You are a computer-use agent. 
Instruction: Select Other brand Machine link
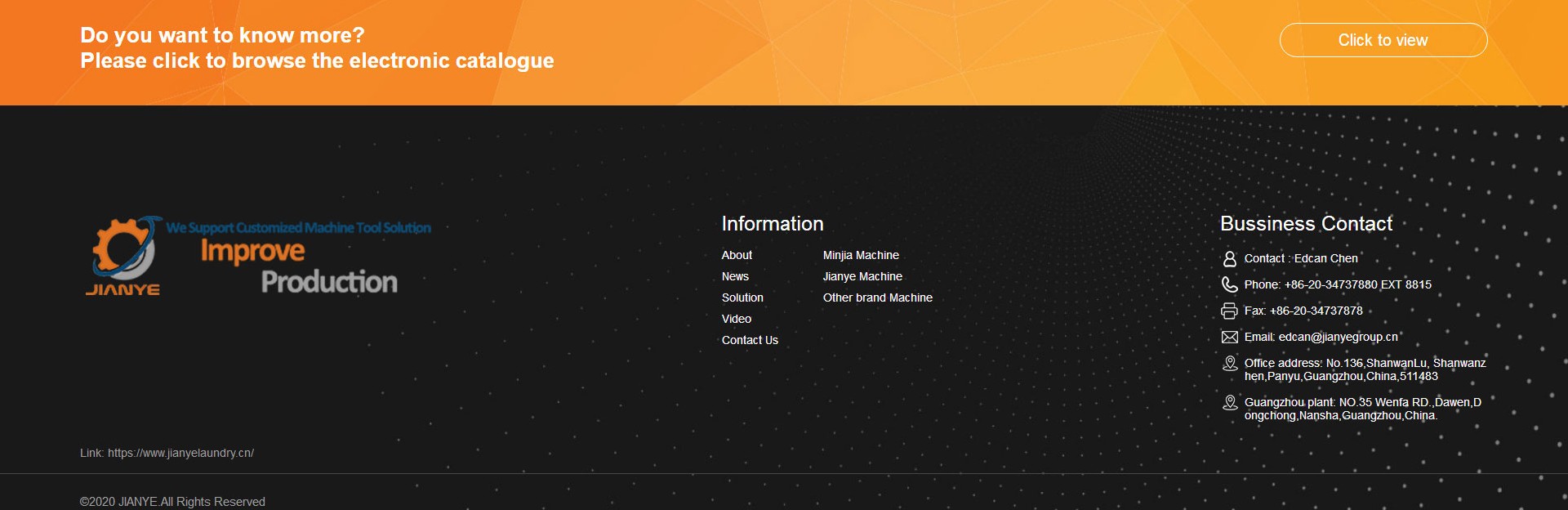coord(877,297)
